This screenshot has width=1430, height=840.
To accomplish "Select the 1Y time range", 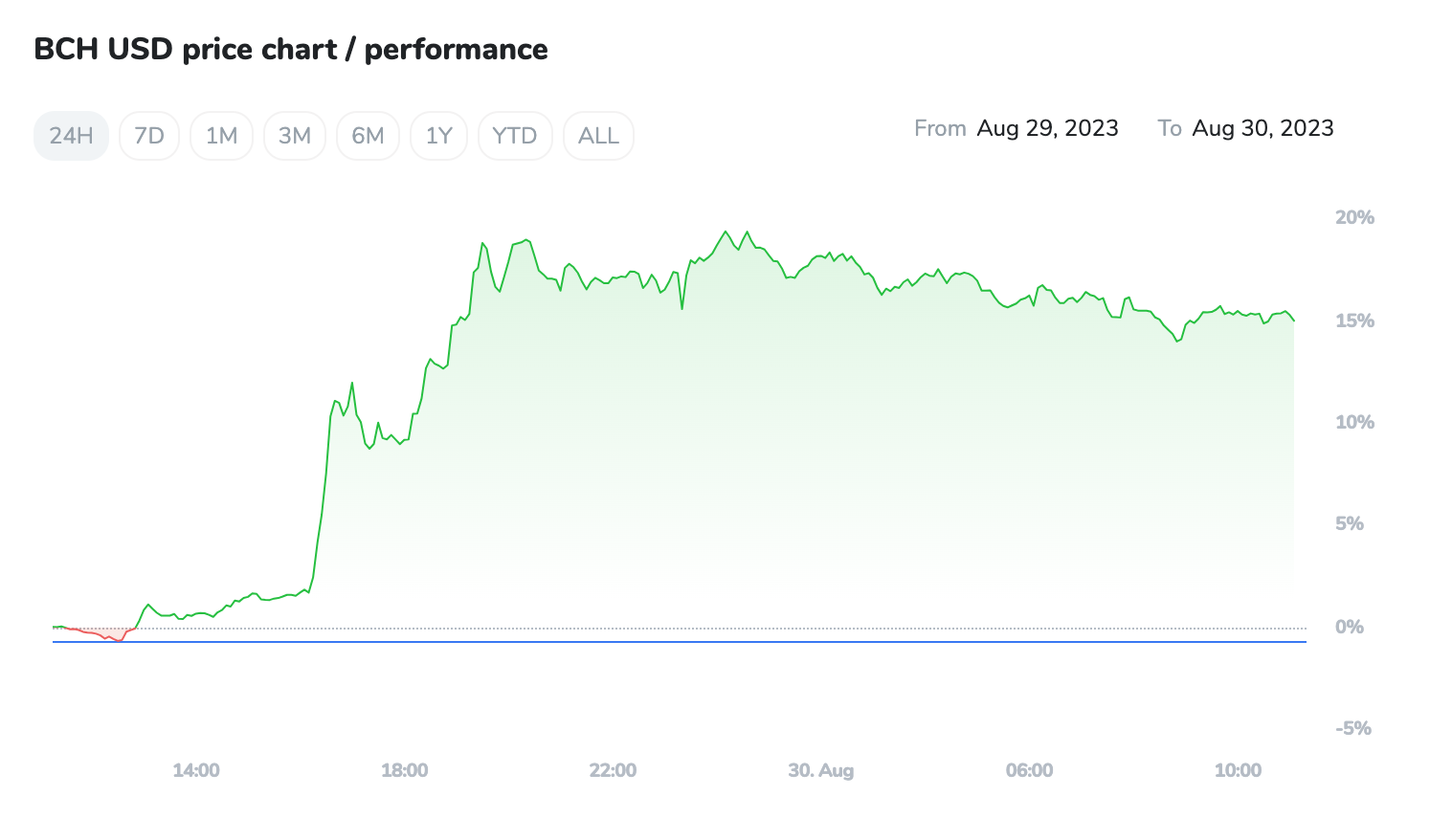I will [438, 136].
